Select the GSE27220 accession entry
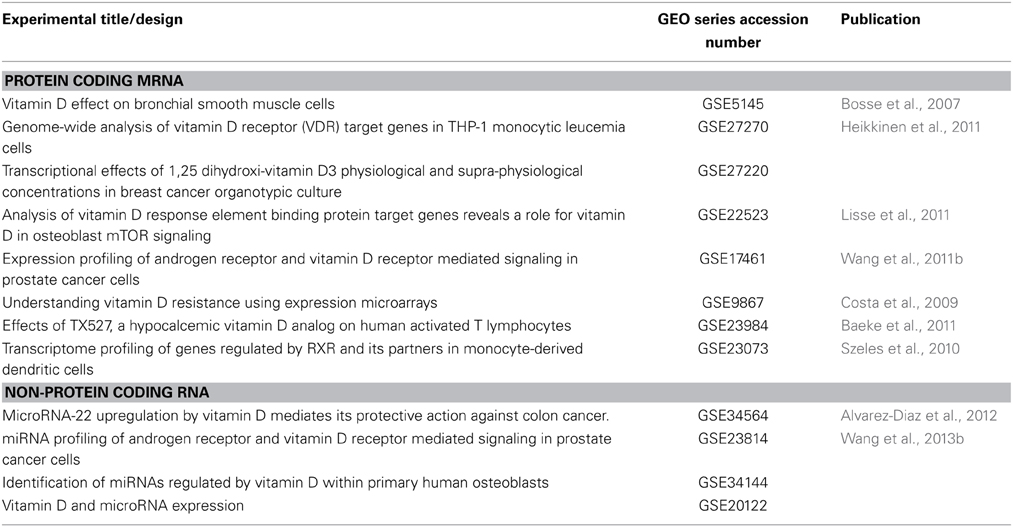1013x527 pixels. pyautogui.click(x=733, y=171)
